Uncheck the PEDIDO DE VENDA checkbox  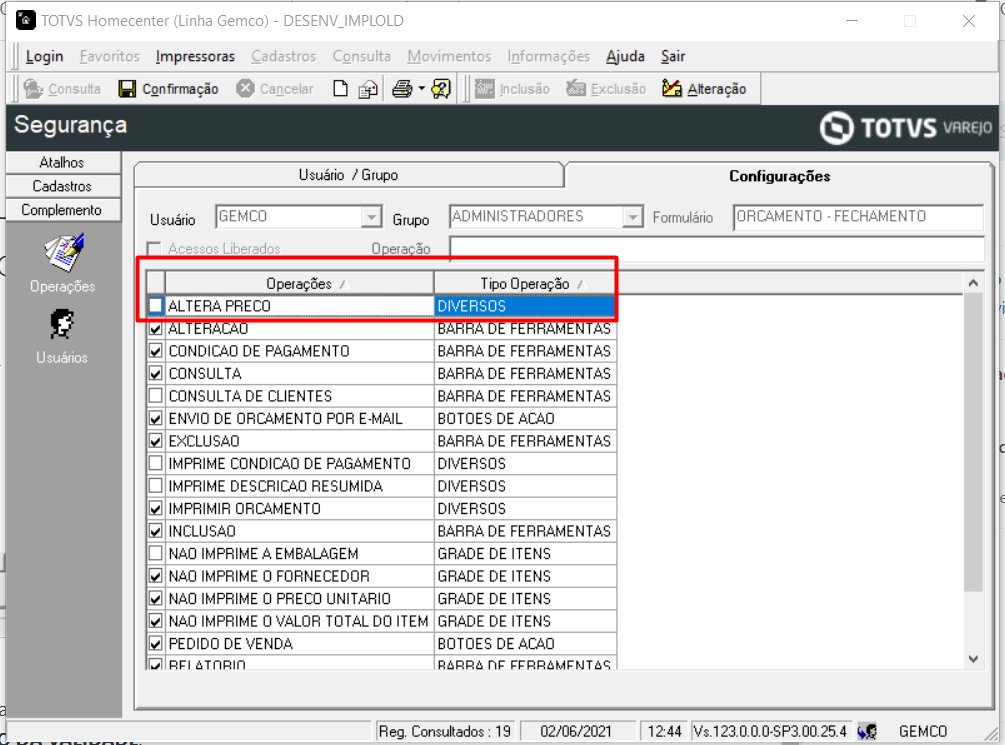155,644
